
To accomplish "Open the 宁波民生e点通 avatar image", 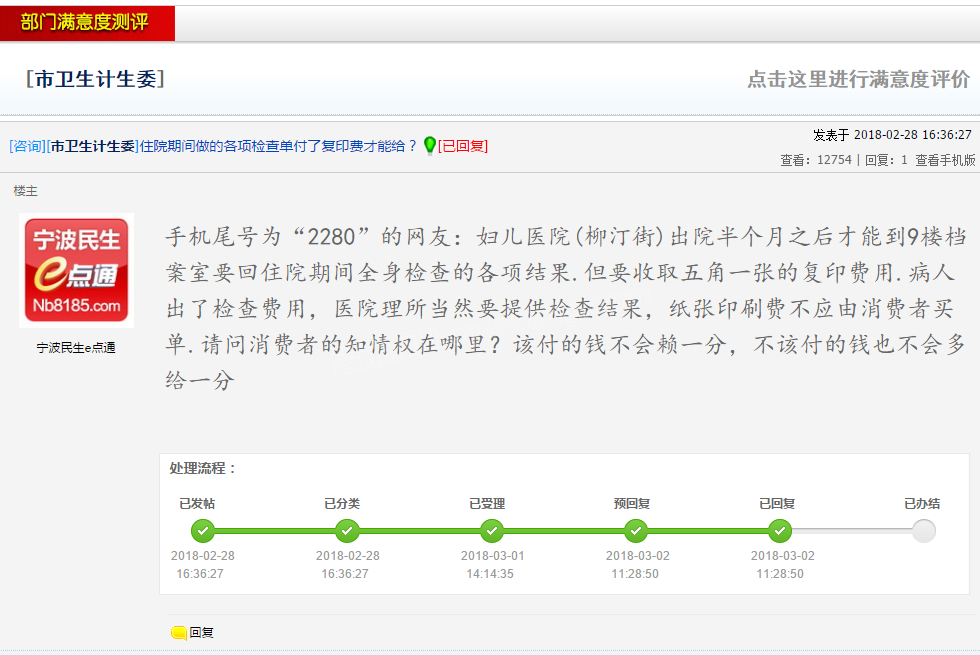I will [x=76, y=270].
